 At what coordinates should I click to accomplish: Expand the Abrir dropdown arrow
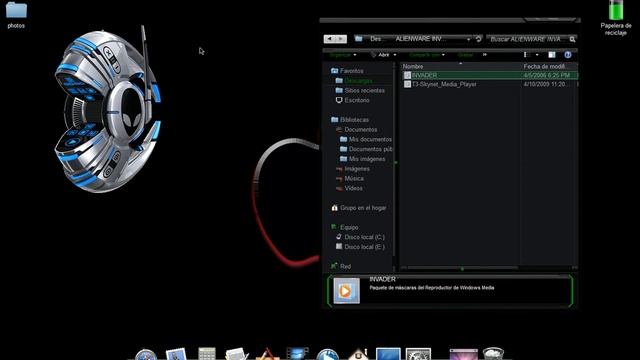(x=395, y=55)
